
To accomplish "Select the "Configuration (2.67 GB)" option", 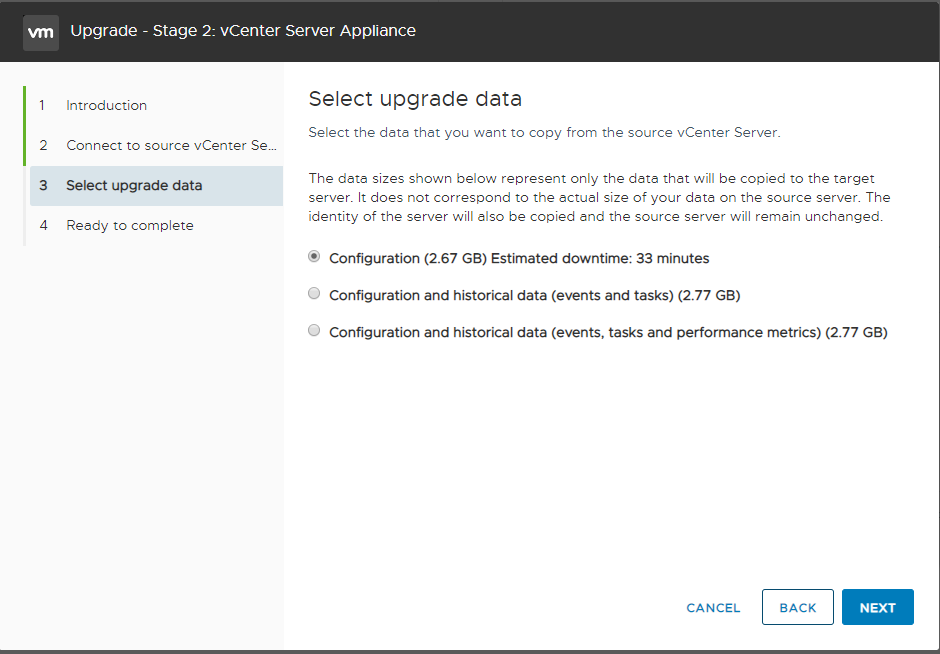I will pos(313,256).
